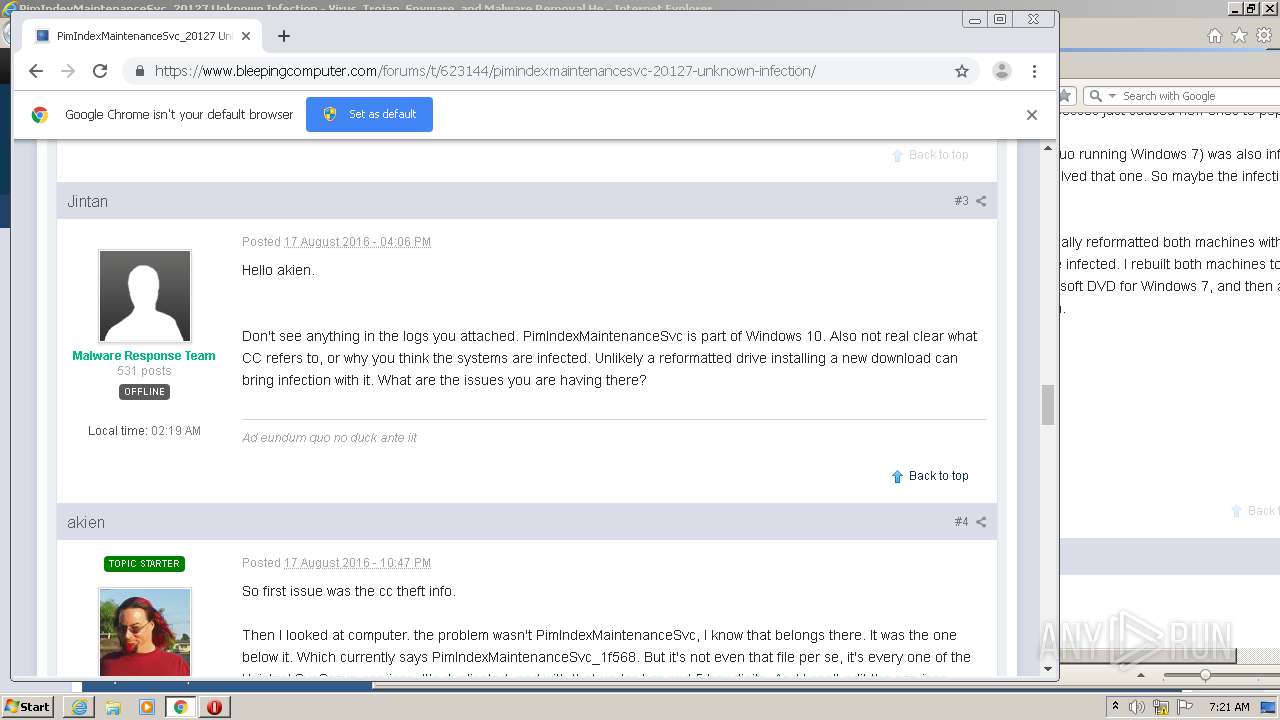
Task: Click the bookmark star beside background search box
Action: 1065,96
